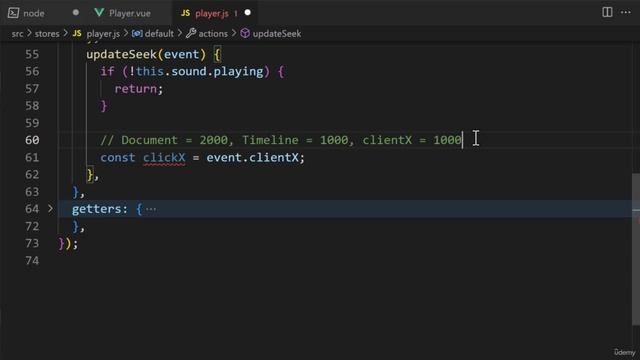
Task: Open the Player.vue tab
Action: coord(129,13)
